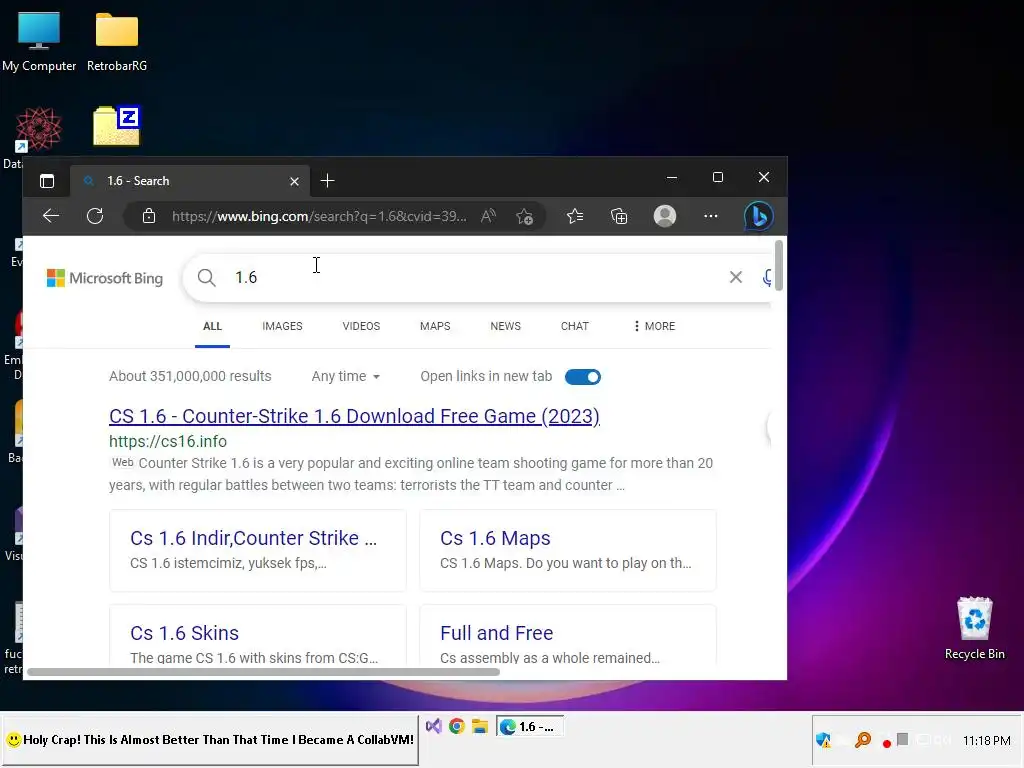Image resolution: width=1024 pixels, height=768 pixels.
Task: Open Cs 1.6 Indir,Counter Strike link
Action: click(253, 538)
